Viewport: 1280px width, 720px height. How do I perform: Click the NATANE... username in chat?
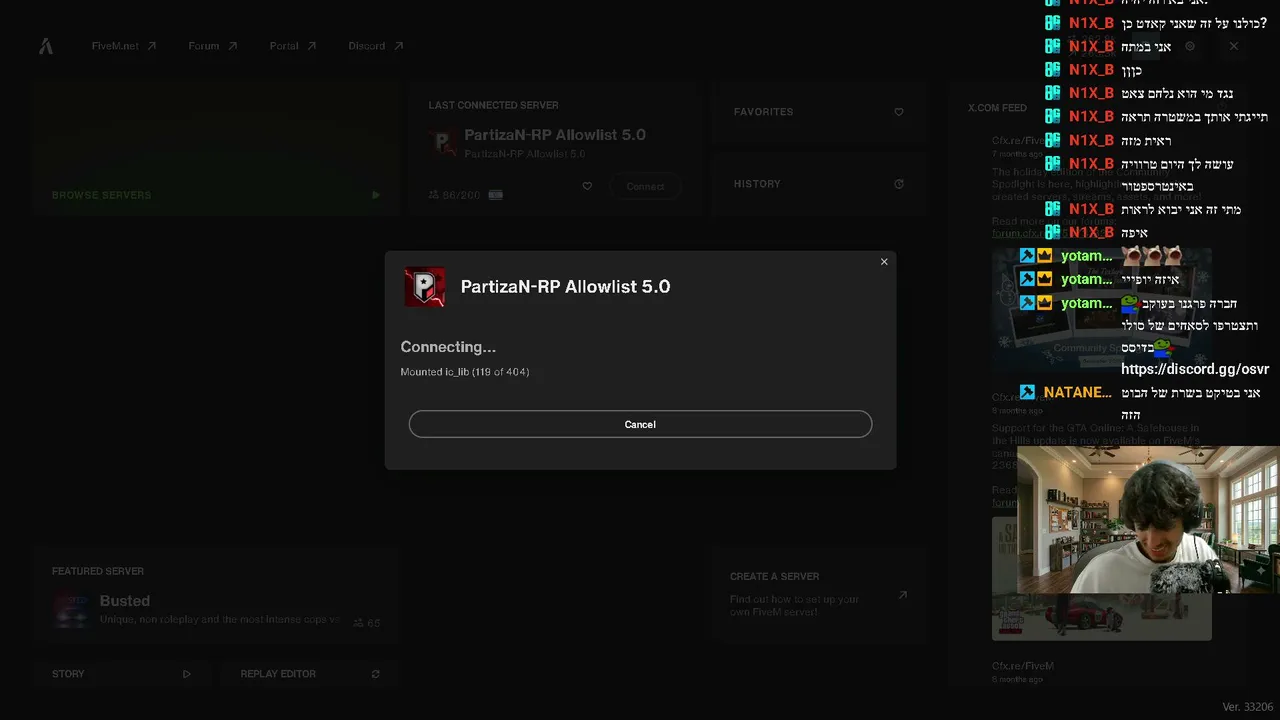click(x=1077, y=393)
